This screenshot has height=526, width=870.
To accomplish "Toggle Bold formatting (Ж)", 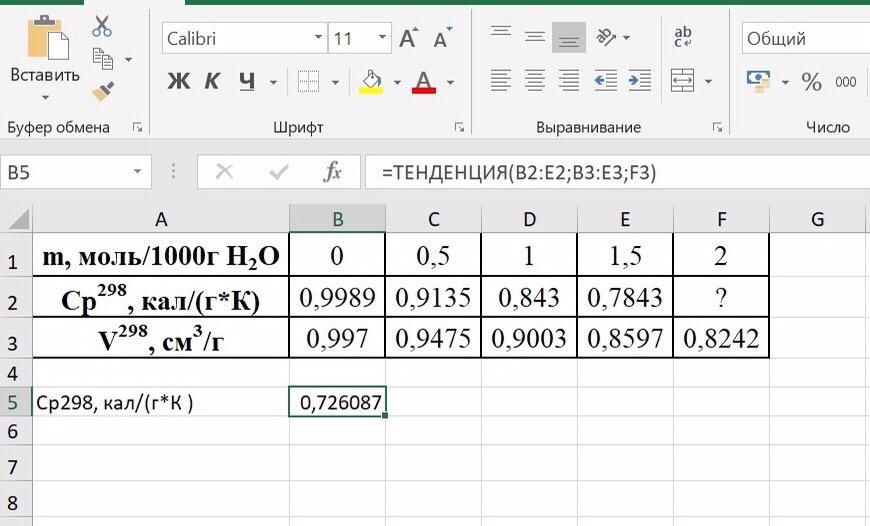I will [x=178, y=82].
